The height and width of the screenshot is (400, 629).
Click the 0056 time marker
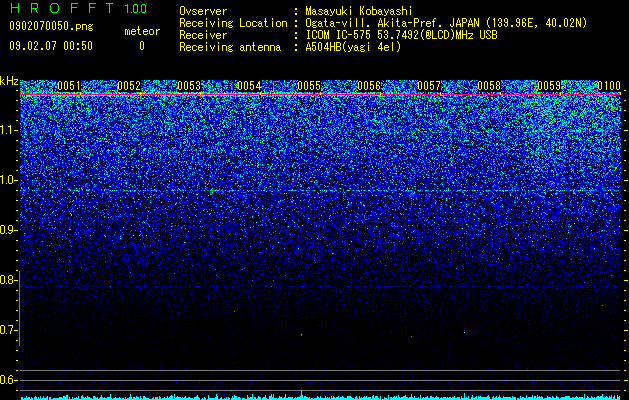tap(369, 86)
